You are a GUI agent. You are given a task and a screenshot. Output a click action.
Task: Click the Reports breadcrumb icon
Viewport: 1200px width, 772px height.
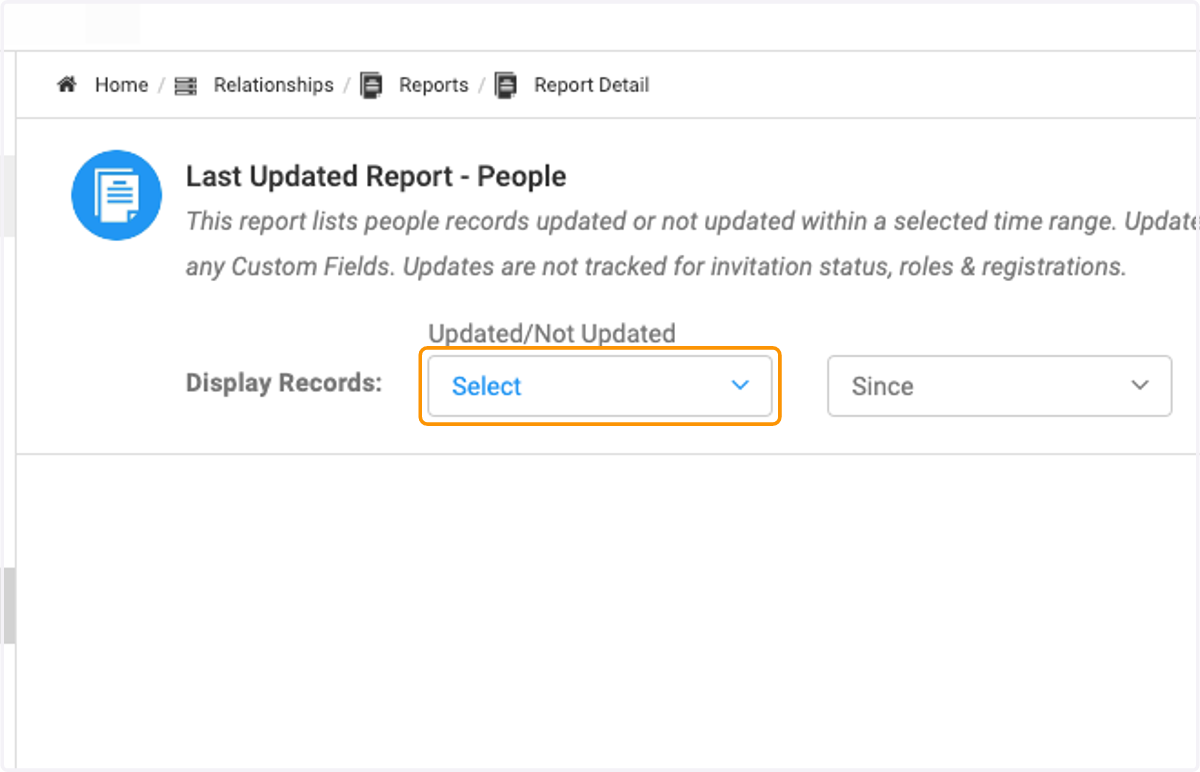[372, 85]
